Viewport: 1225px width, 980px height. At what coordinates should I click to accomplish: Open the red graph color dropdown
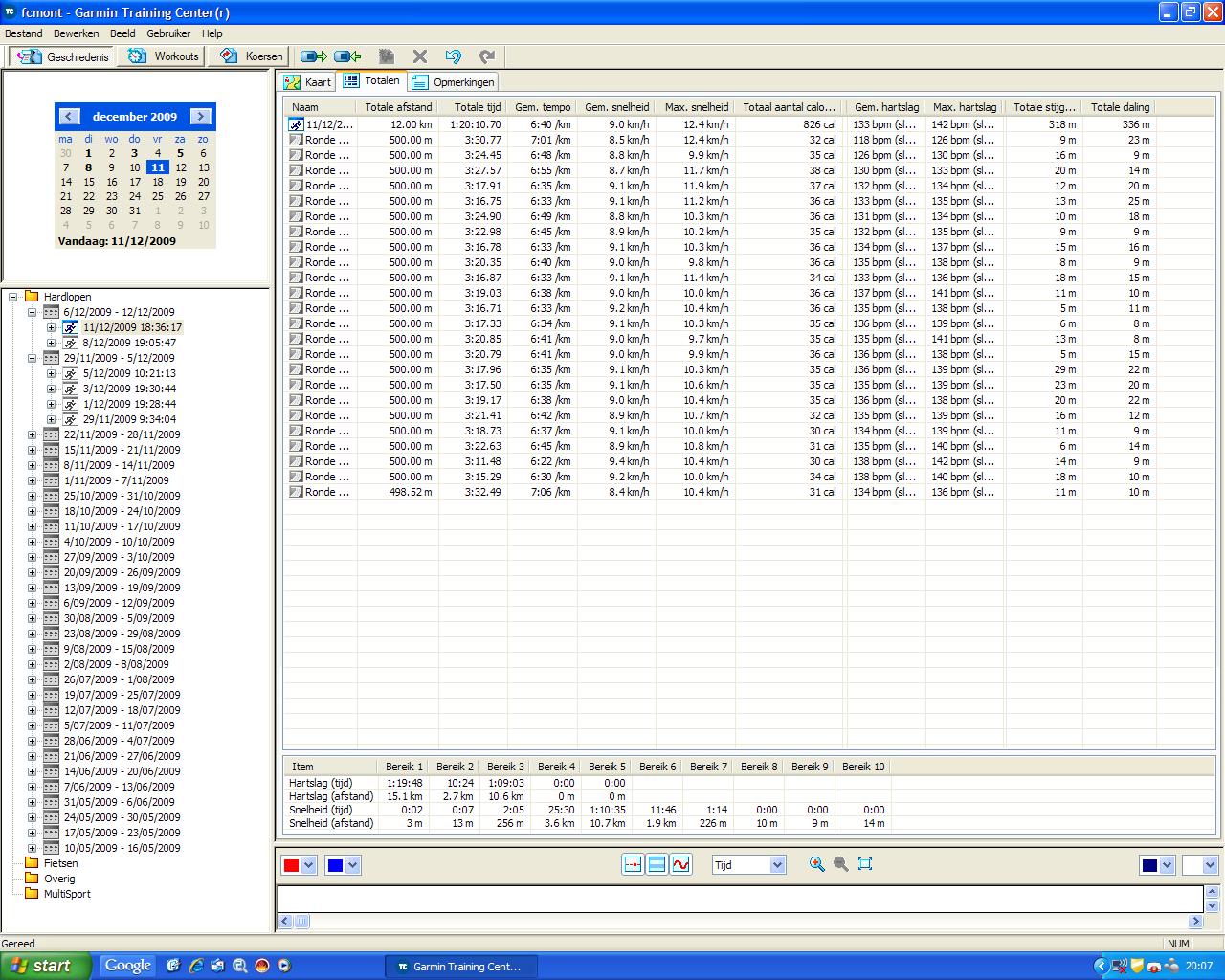[x=308, y=865]
